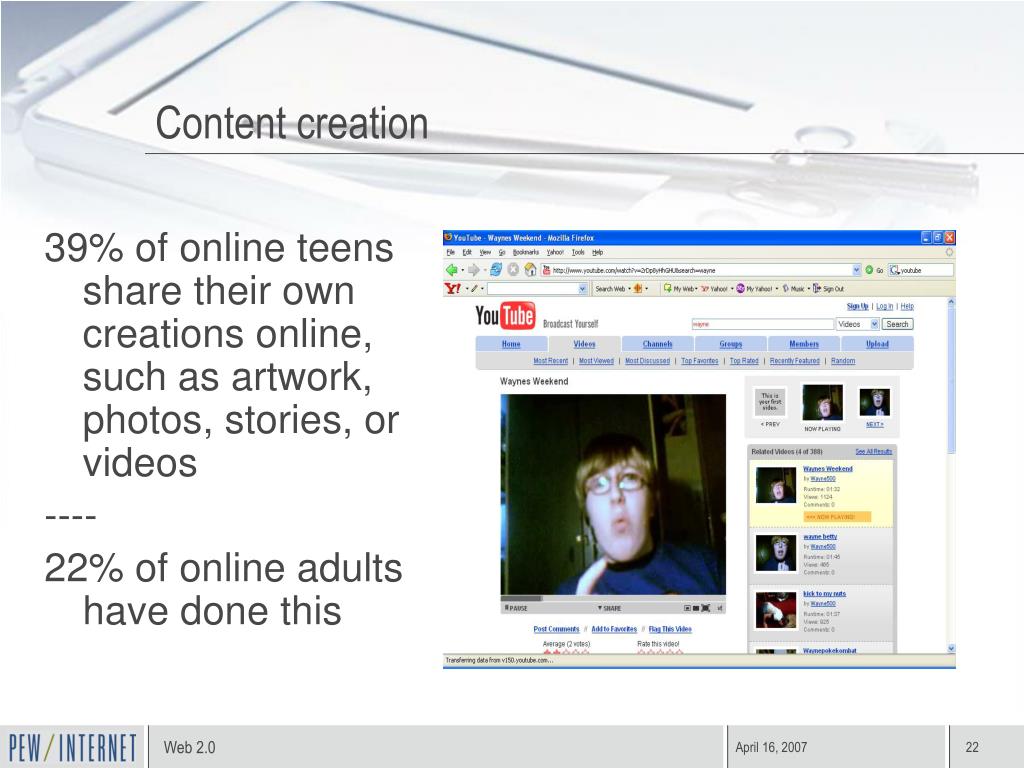This screenshot has height=768, width=1024.
Task: Open the View menu
Action: (485, 252)
